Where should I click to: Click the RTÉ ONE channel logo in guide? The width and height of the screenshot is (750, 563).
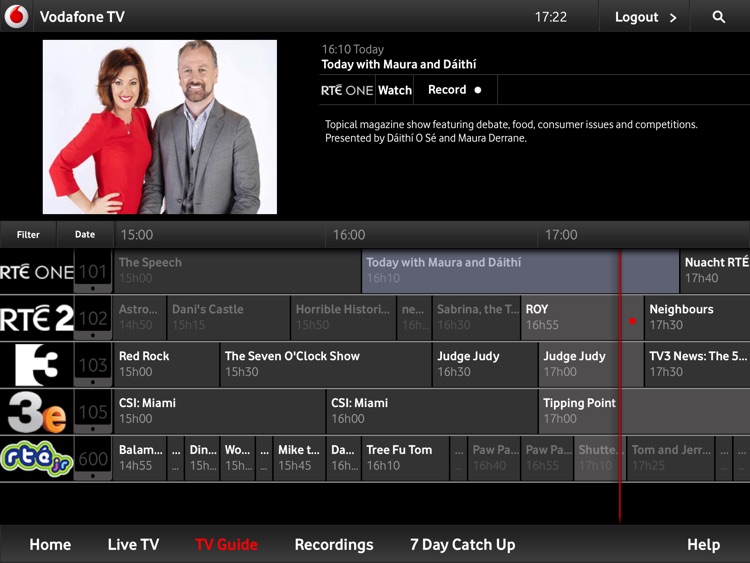(37, 272)
